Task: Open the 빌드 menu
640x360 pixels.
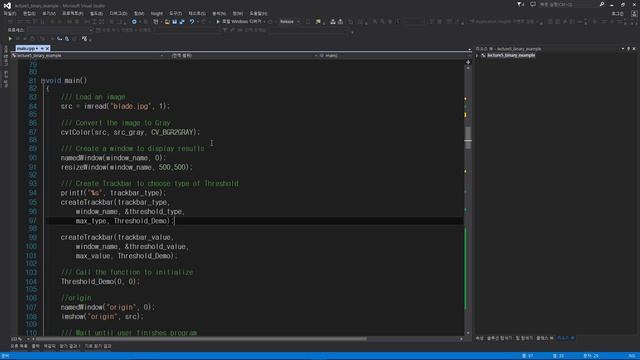Action: [96, 13]
